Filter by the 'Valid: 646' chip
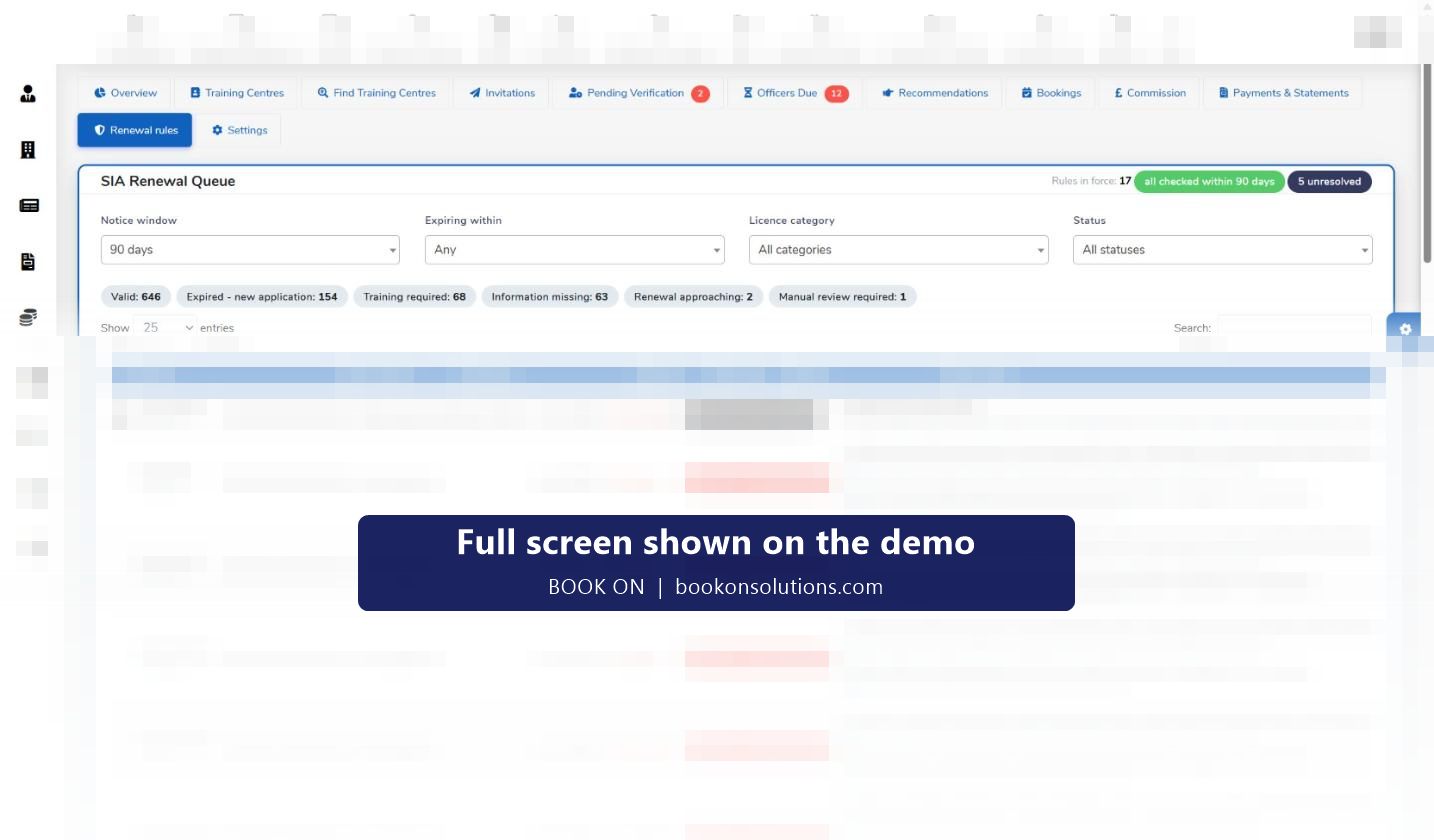 point(136,297)
